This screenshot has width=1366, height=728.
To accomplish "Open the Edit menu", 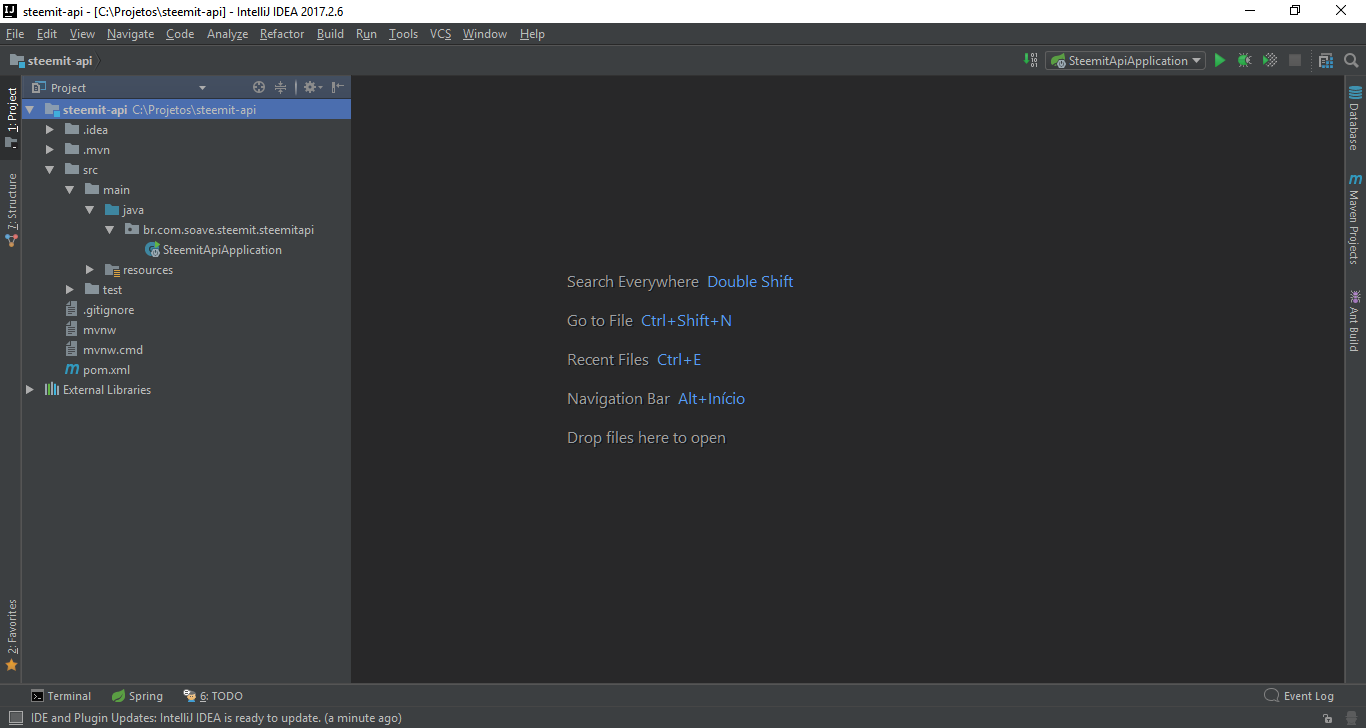I will point(47,34).
